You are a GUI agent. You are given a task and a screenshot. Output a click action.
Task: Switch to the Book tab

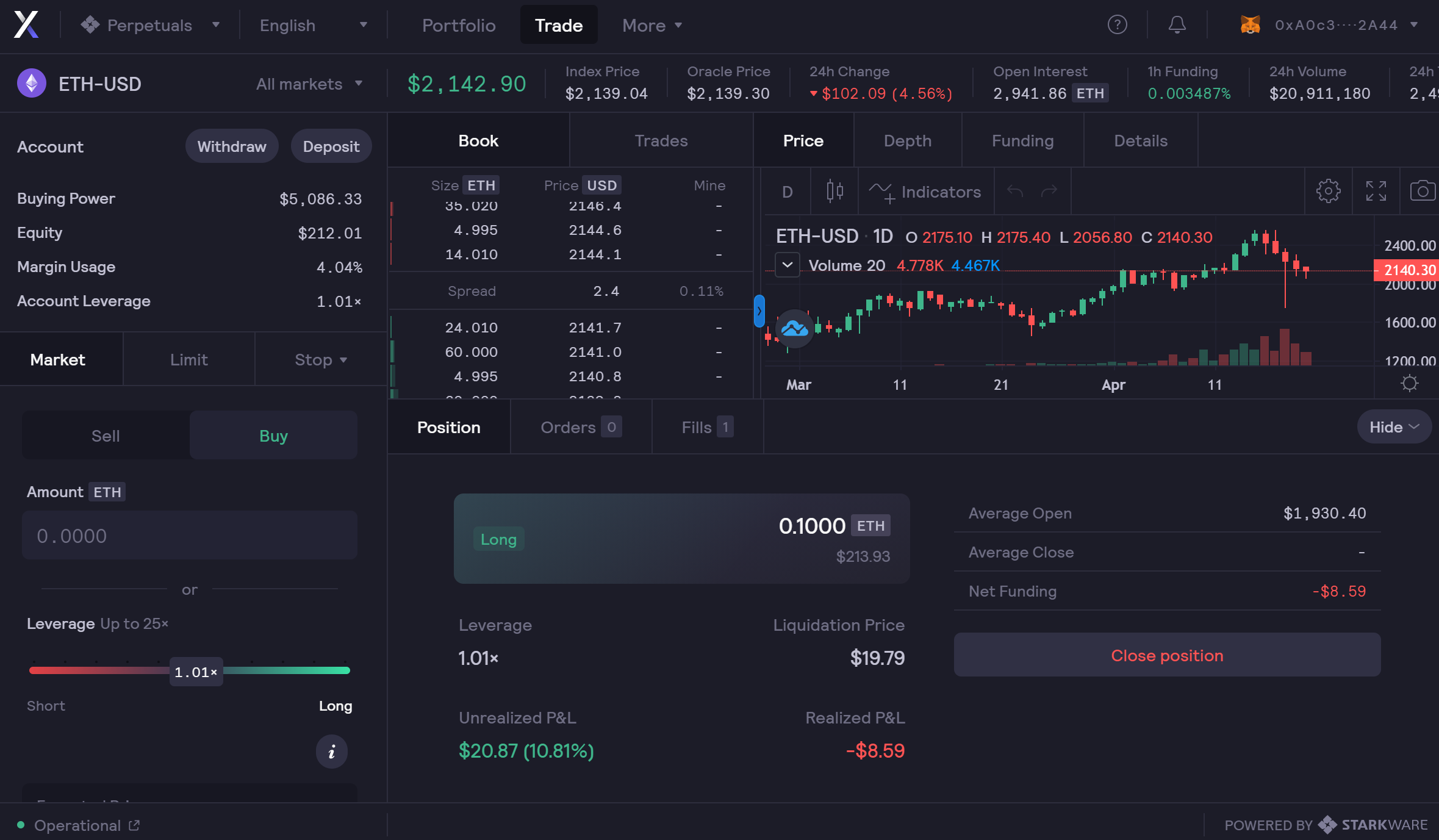(x=478, y=140)
